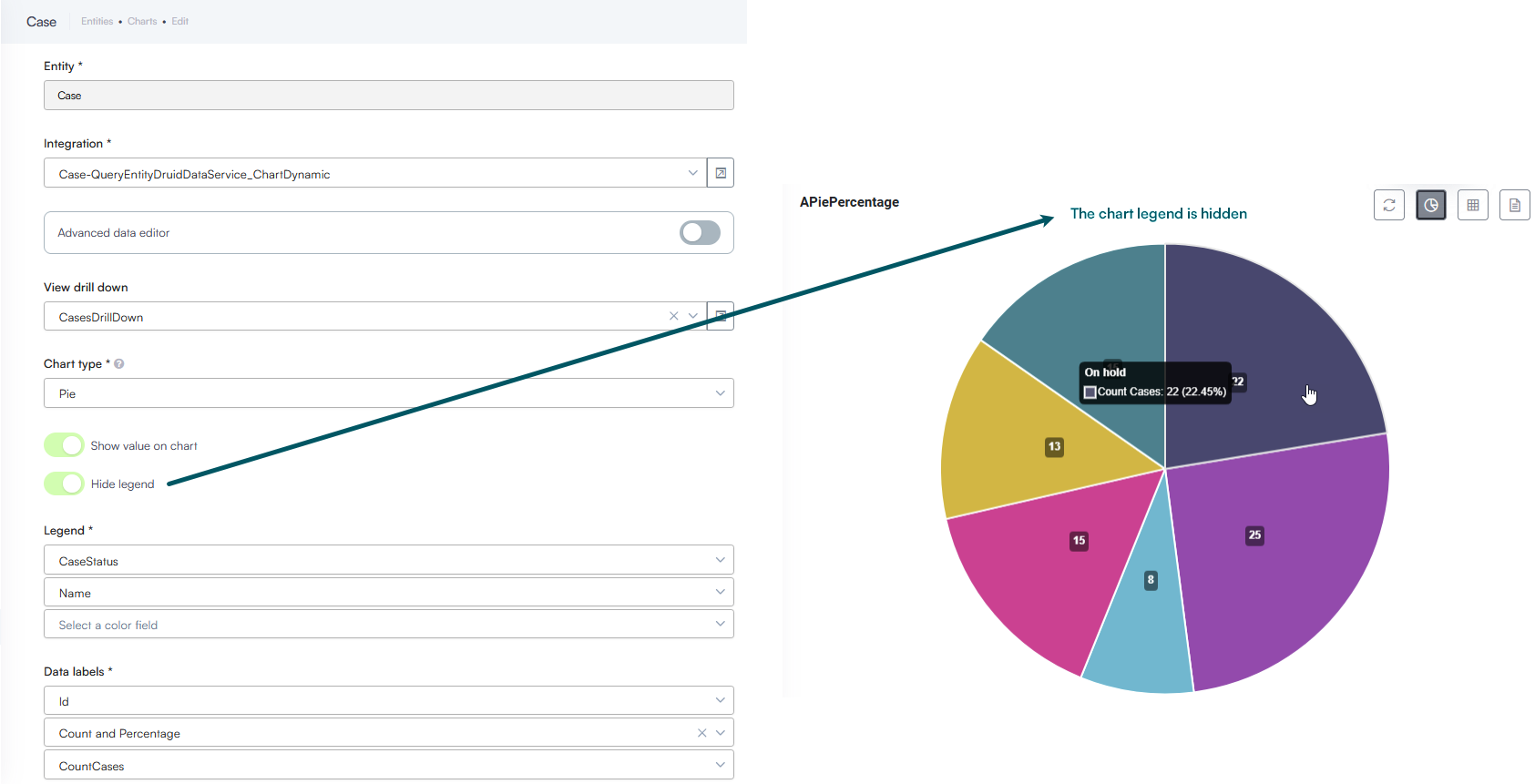The height and width of the screenshot is (784, 1535).
Task: Disable Show value on chart toggle
Action: (64, 445)
